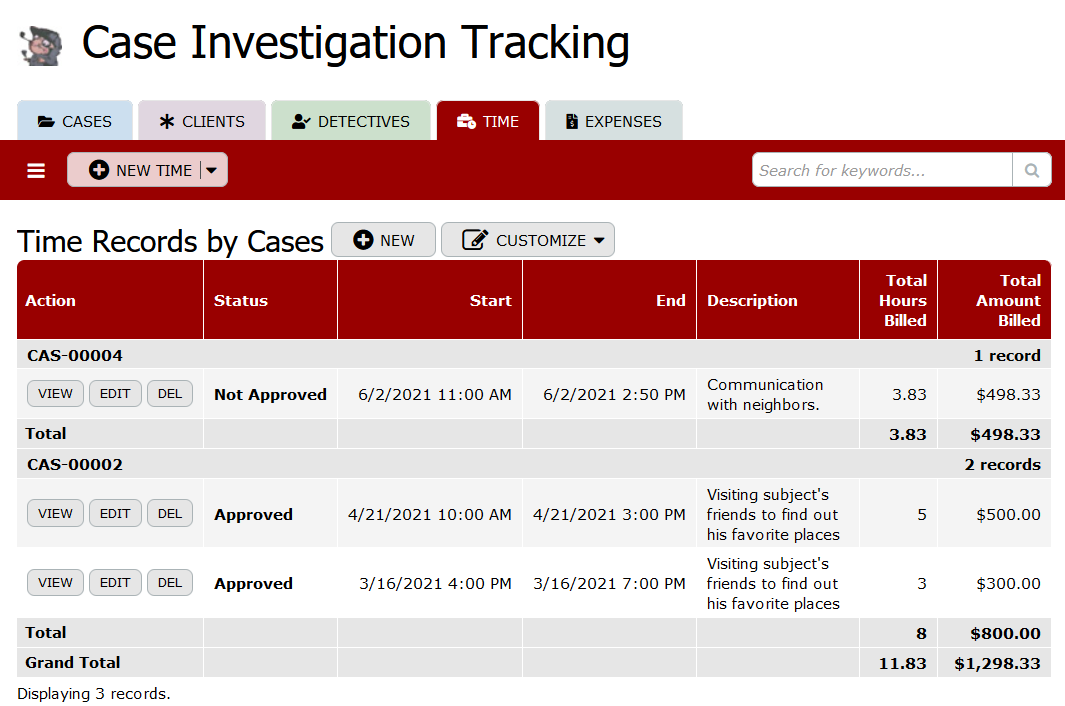Click the CAS-00002 group header

75,464
